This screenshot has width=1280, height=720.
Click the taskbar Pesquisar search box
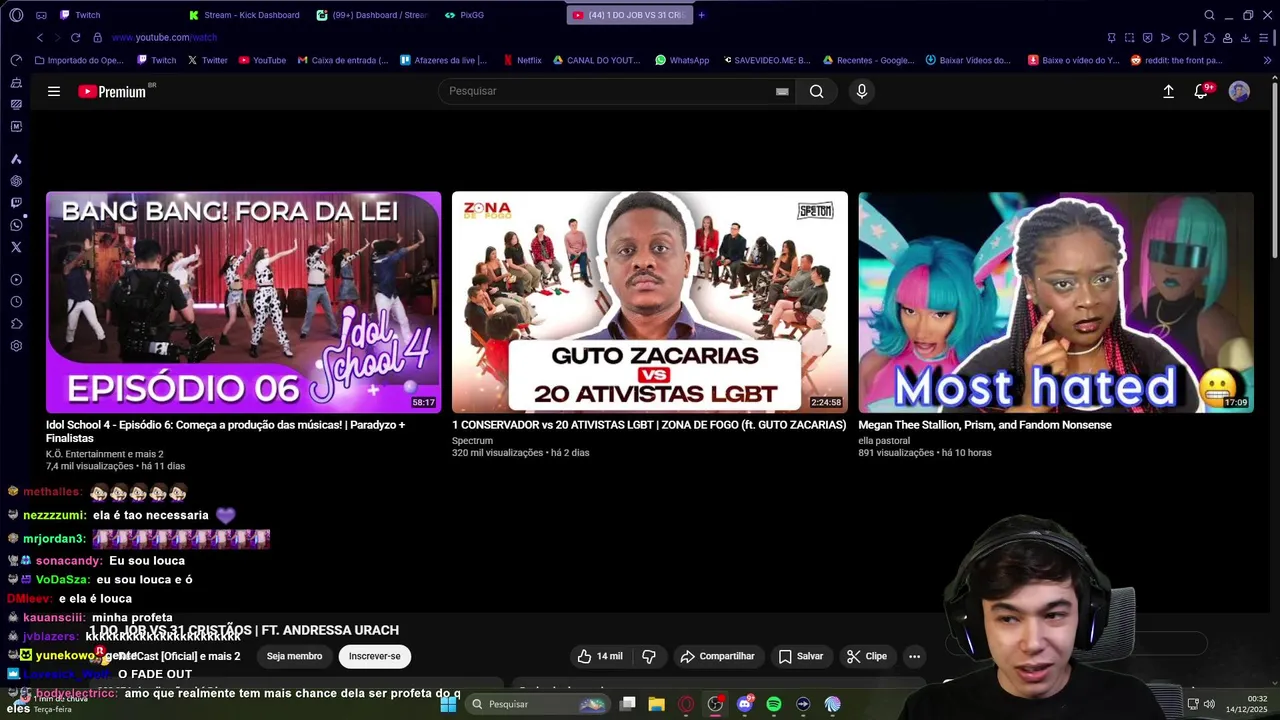(538, 704)
